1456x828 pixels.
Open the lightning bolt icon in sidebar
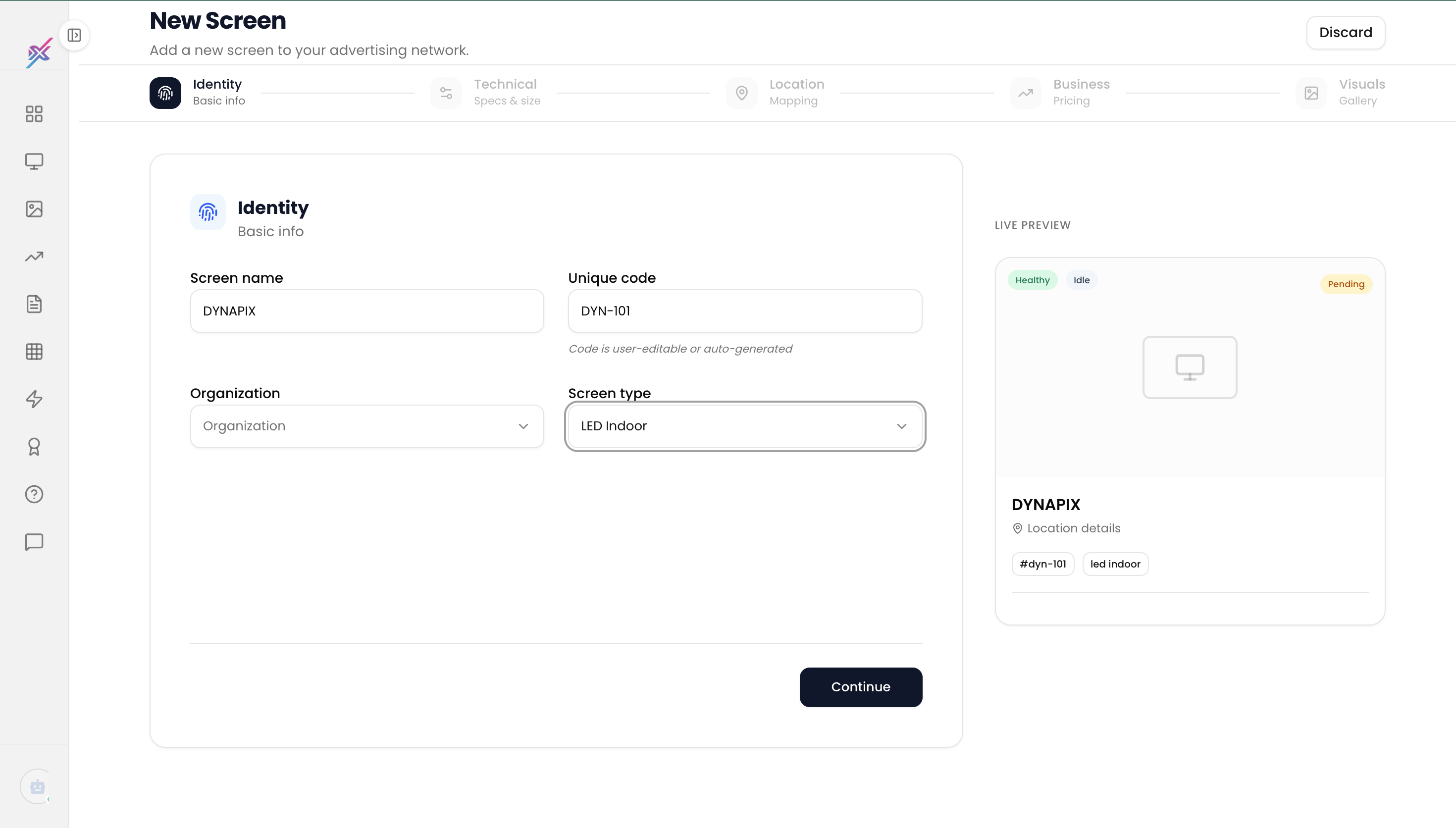[x=34, y=399]
